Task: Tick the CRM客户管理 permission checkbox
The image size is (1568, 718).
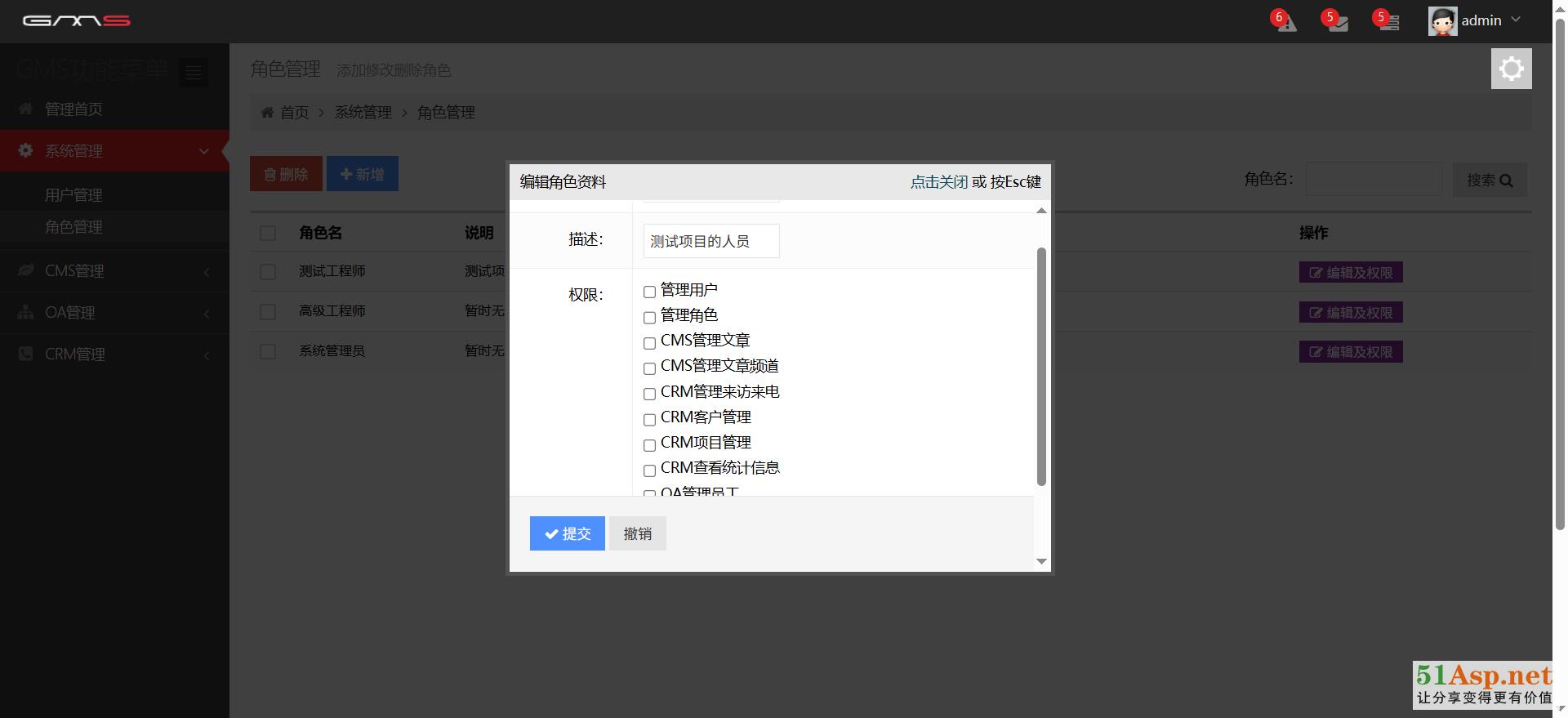Action: pos(649,420)
